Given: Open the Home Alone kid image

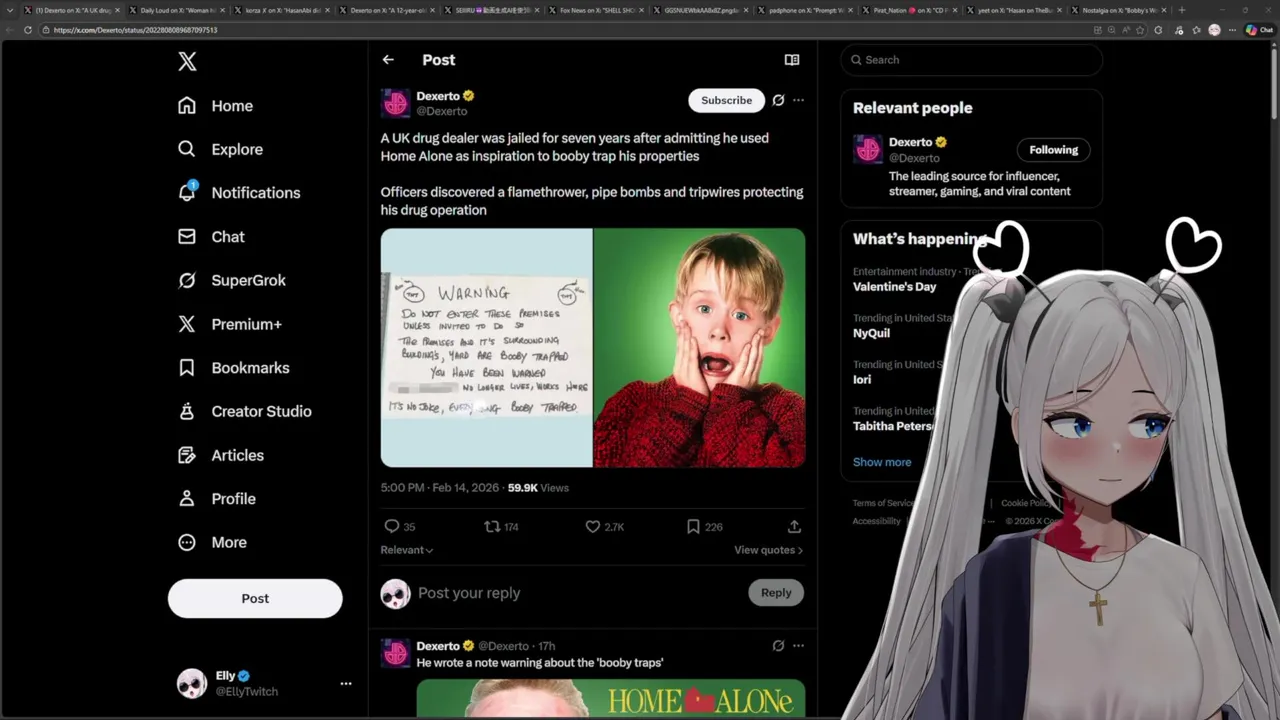Looking at the screenshot, I should 700,348.
